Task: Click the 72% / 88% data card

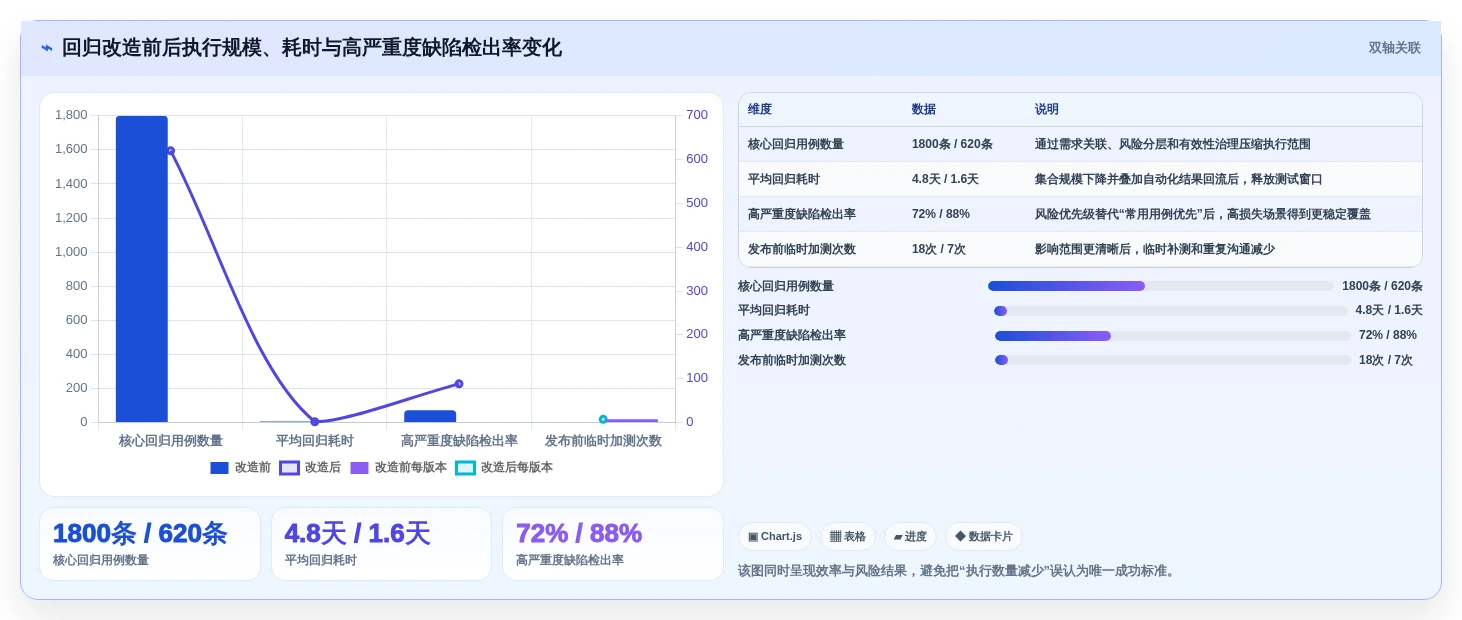Action: (x=613, y=544)
